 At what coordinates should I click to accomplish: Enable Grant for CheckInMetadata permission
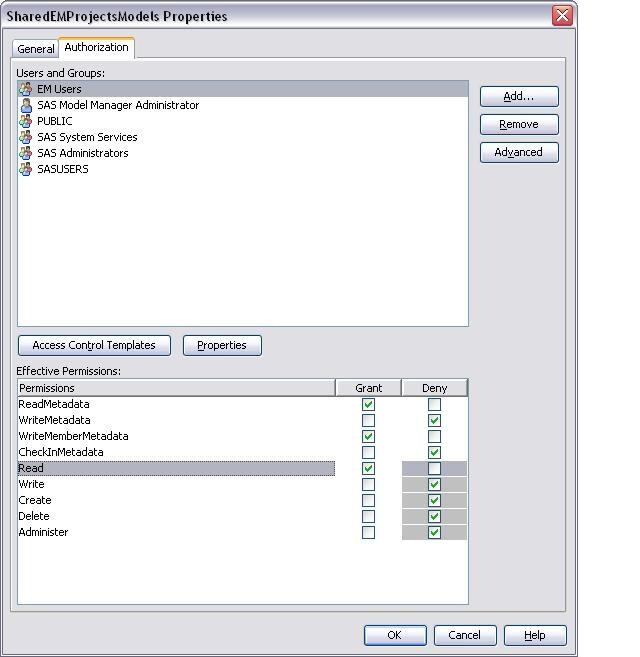coord(368,452)
